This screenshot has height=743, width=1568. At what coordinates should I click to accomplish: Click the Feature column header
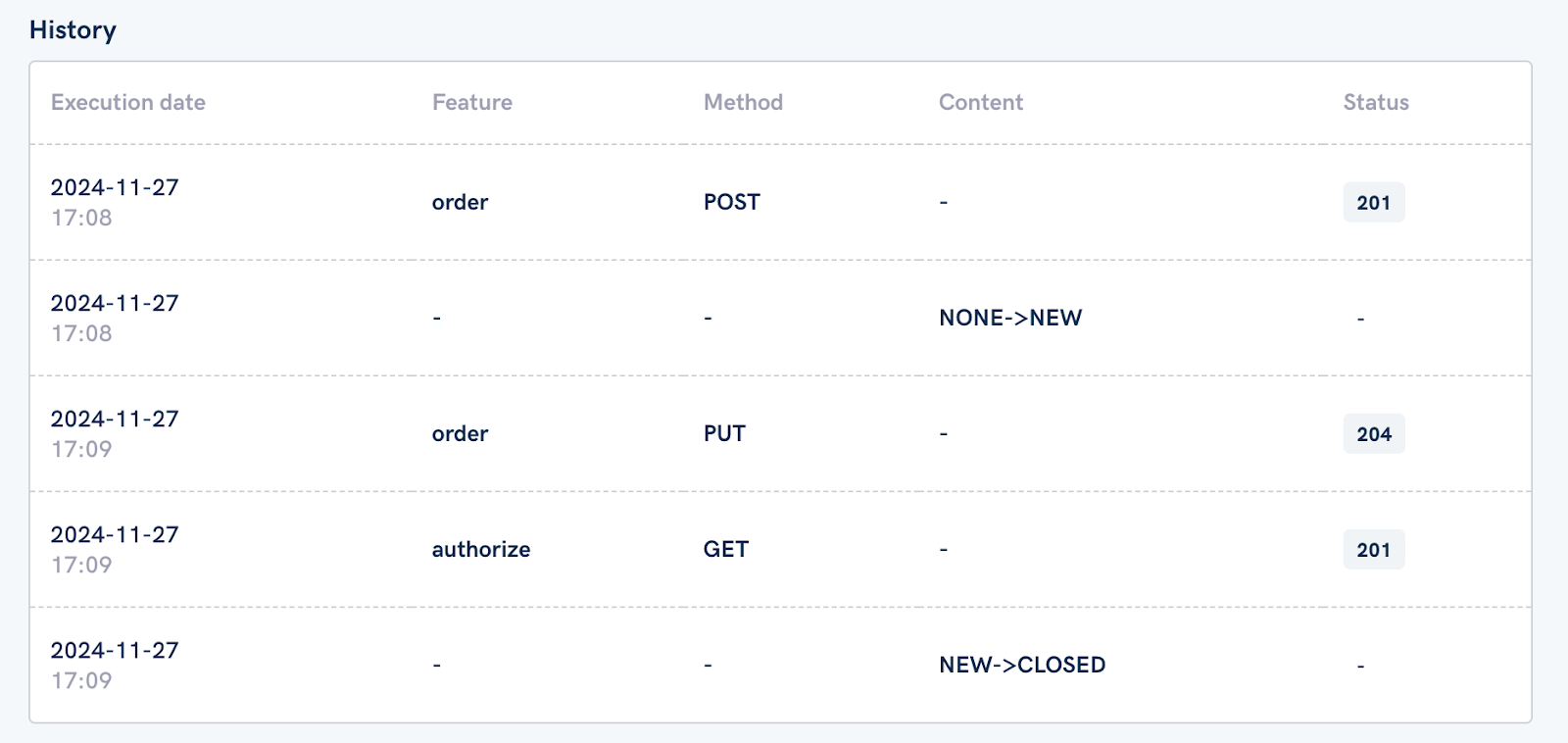click(x=472, y=102)
